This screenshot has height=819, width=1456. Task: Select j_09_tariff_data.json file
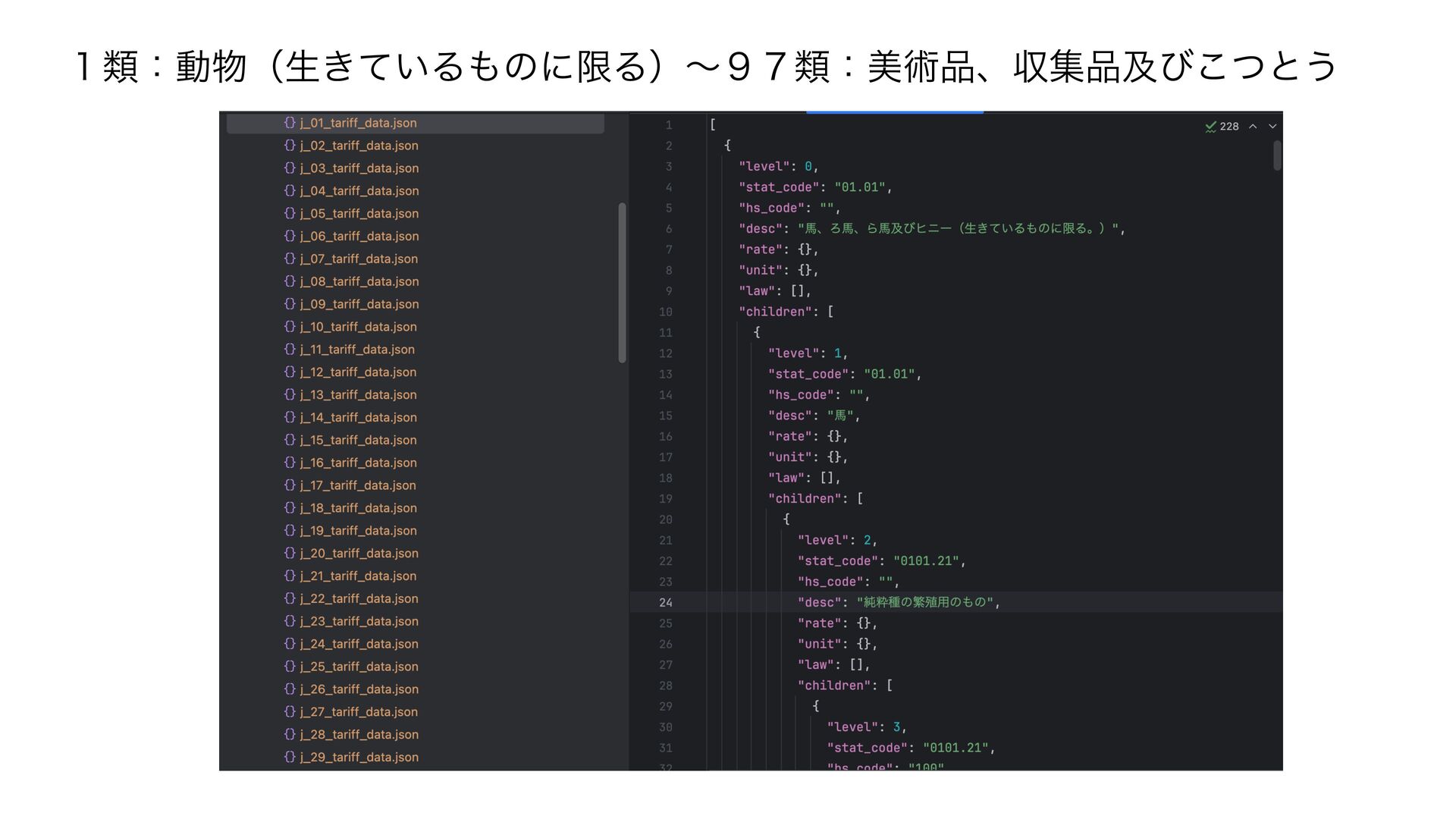[351, 304]
